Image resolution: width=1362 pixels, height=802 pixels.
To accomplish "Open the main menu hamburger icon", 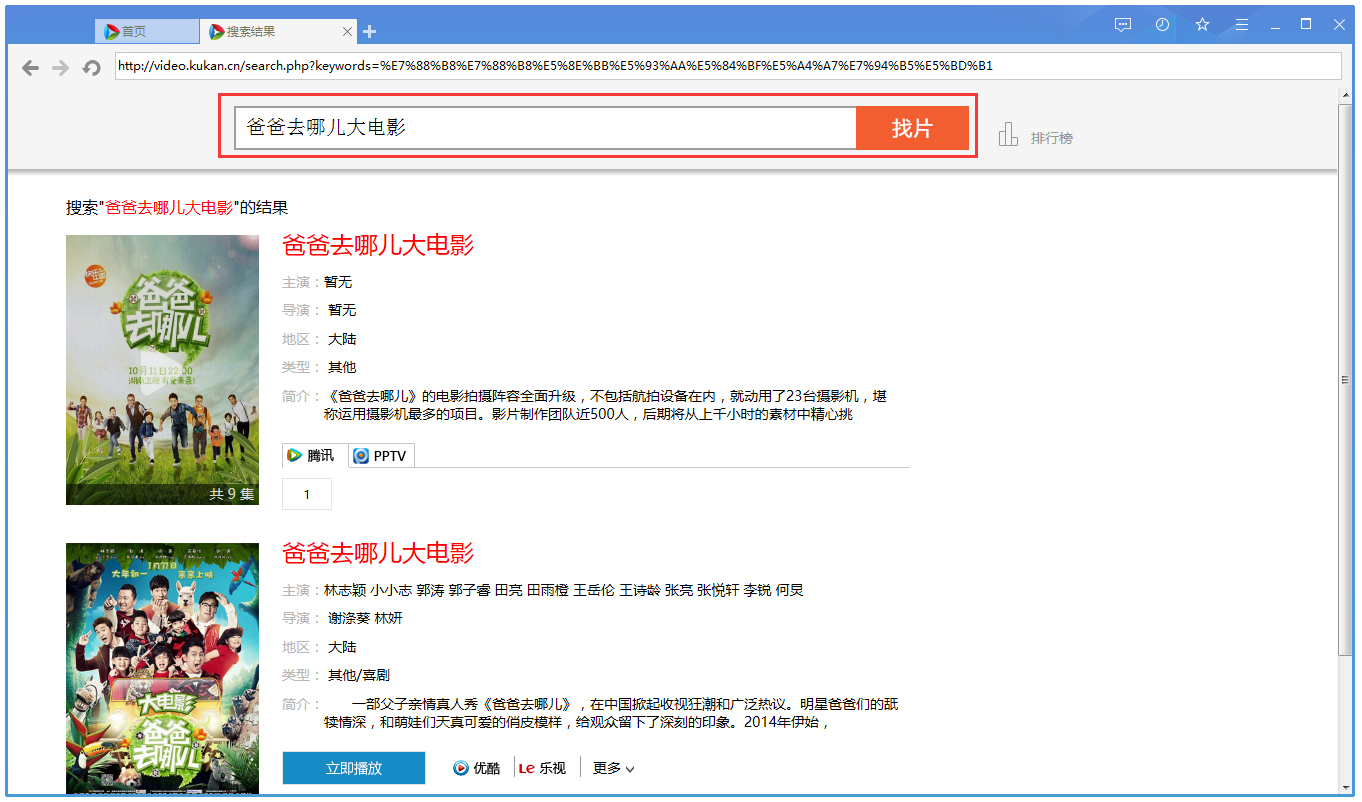I will tap(1241, 25).
